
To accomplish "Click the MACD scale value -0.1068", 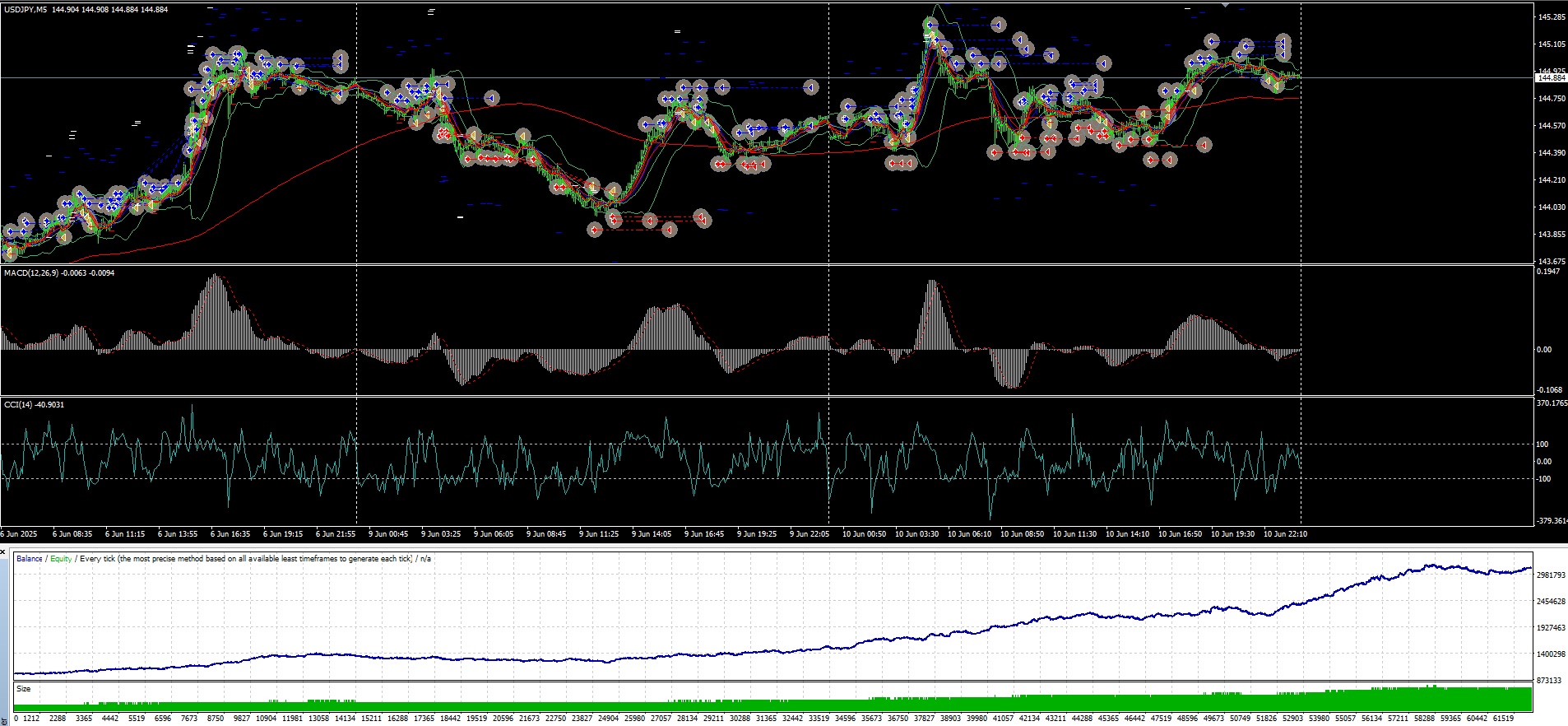I will click(1550, 390).
